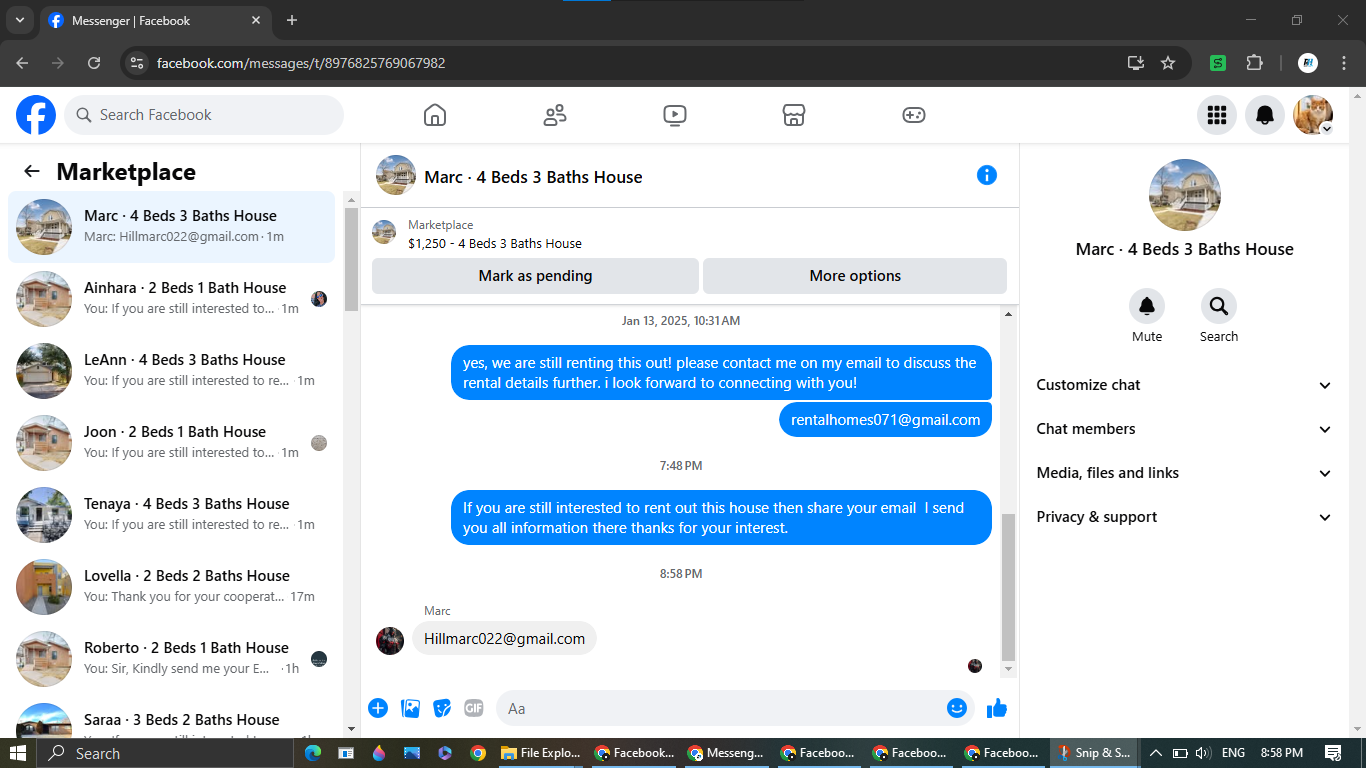This screenshot has width=1366, height=768.
Task: Open the Windows taskbar Search box
Action: 163,753
